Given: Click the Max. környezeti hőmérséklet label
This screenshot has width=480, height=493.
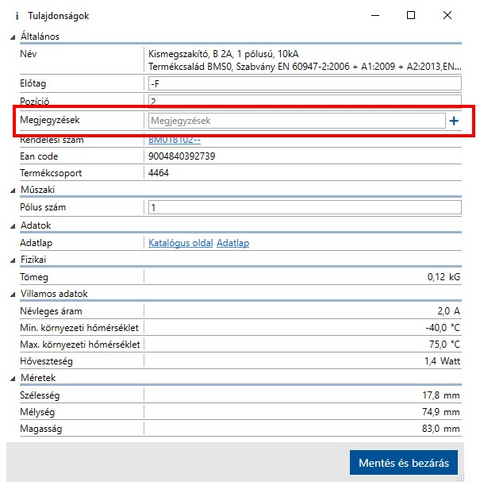Looking at the screenshot, I should 80,344.
